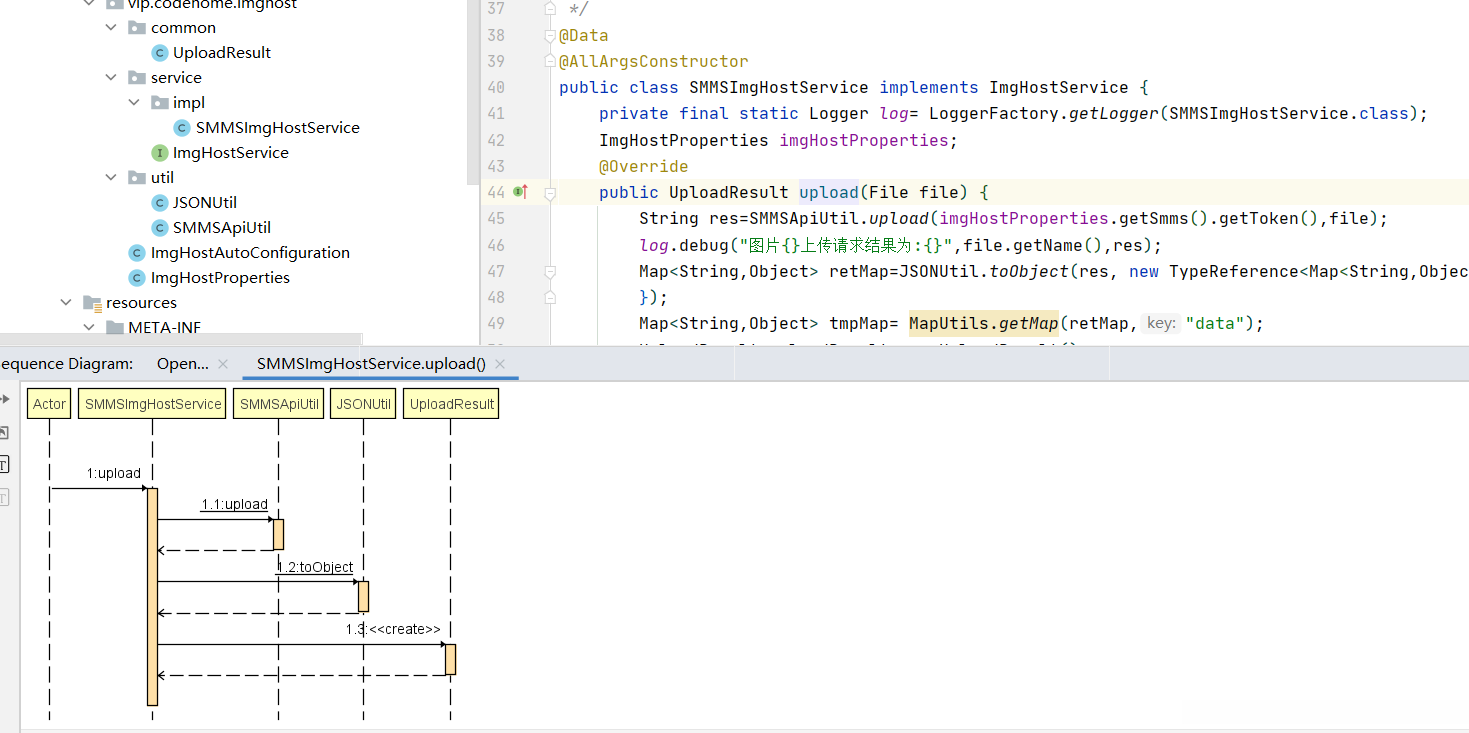Select the UploadResult lifeline box in diagram
This screenshot has width=1469, height=733.
click(x=451, y=404)
